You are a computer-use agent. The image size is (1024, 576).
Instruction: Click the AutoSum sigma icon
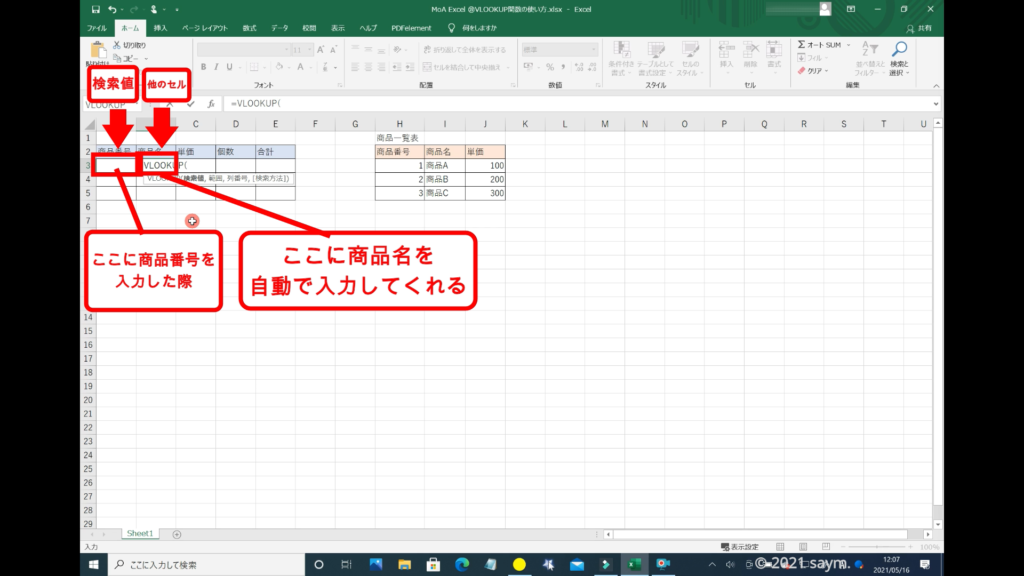[x=802, y=45]
